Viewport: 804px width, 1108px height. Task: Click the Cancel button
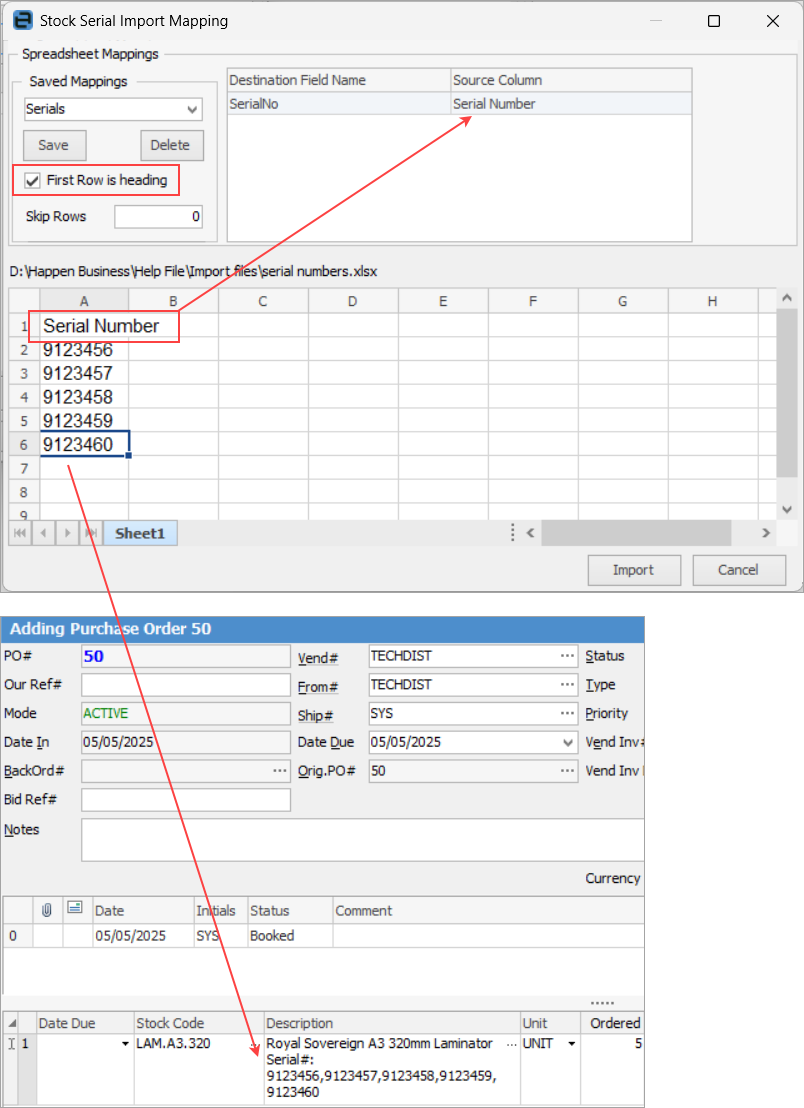pyautogui.click(x=738, y=570)
